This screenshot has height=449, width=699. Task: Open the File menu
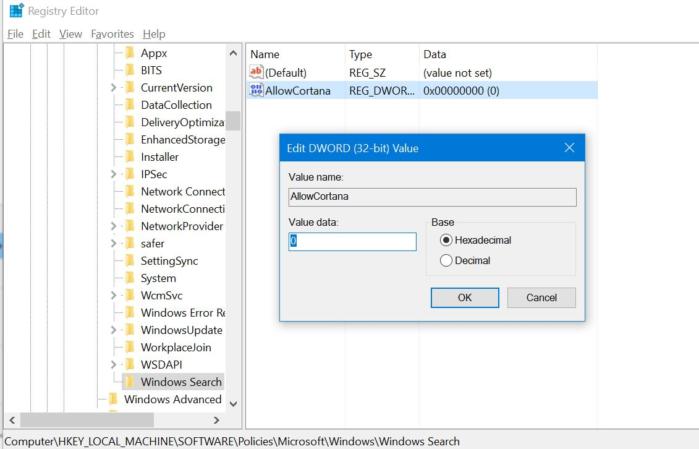point(14,33)
